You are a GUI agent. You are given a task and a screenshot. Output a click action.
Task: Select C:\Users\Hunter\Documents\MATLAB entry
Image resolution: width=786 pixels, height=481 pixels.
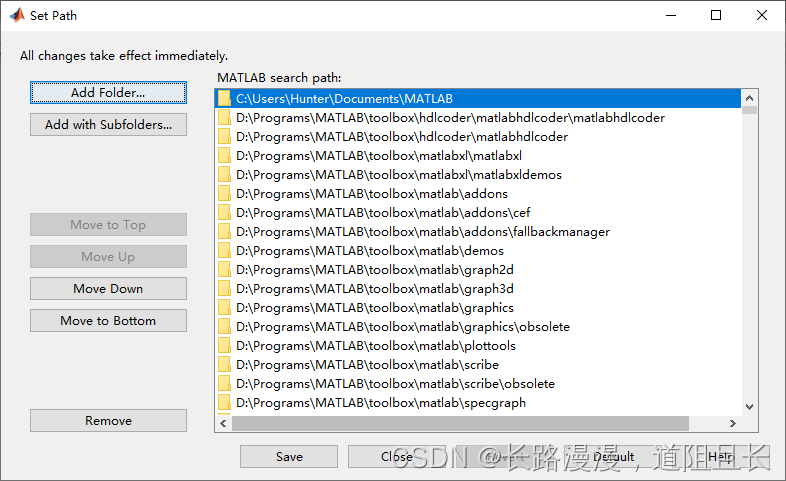pos(478,99)
